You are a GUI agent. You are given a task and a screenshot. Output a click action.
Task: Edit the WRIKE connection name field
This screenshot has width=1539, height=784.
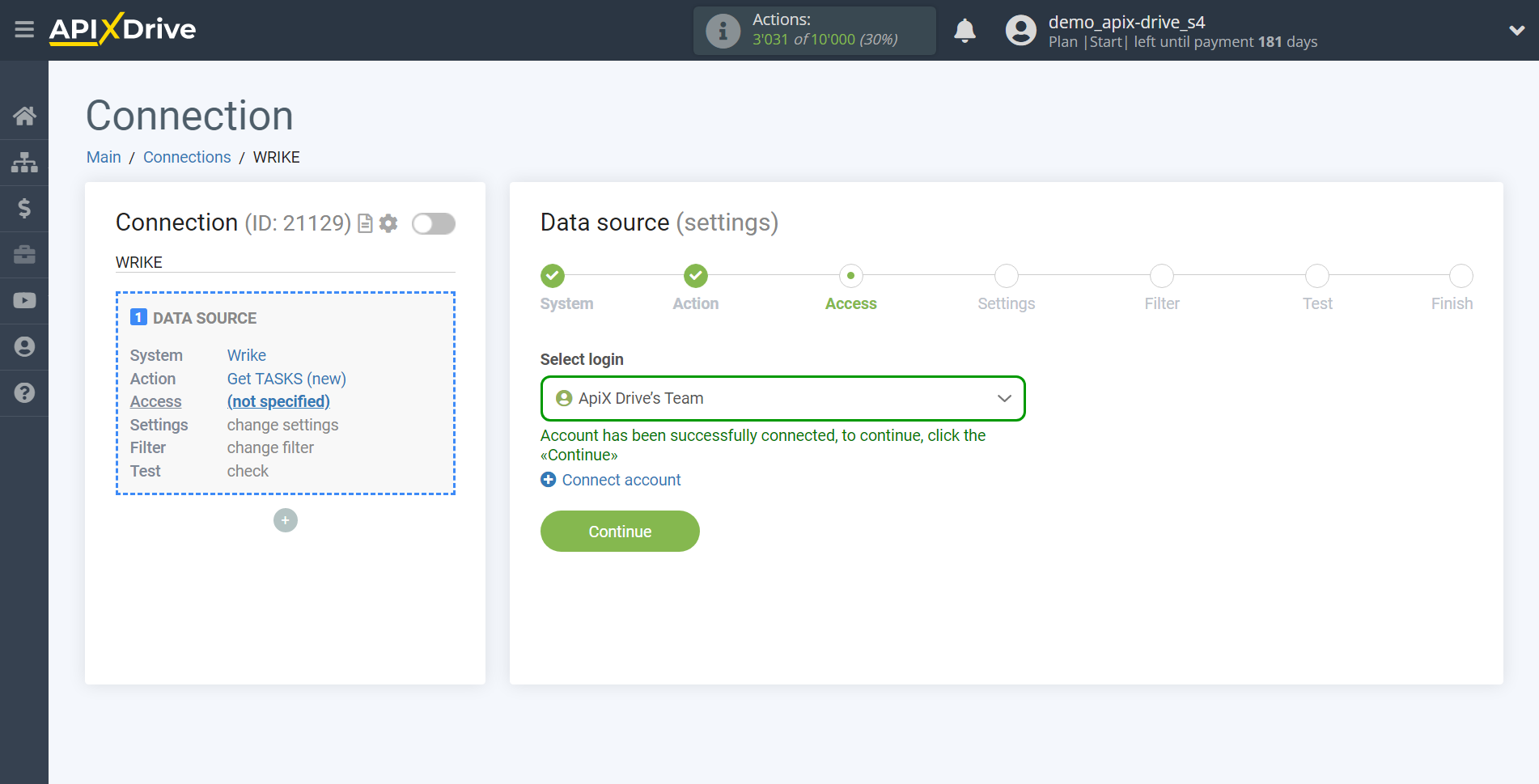coord(285,262)
